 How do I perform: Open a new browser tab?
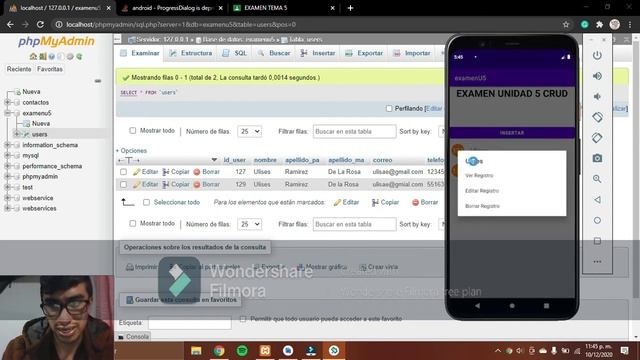click(350, 8)
